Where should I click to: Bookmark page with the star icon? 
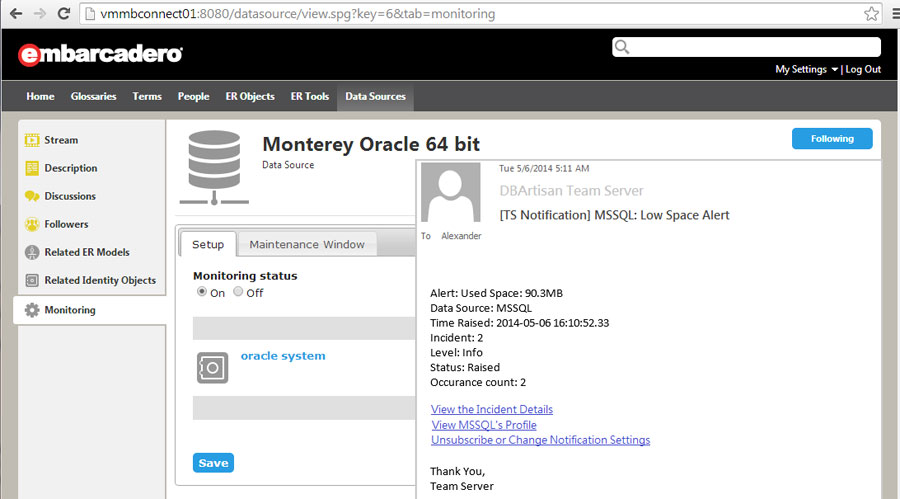point(871,14)
